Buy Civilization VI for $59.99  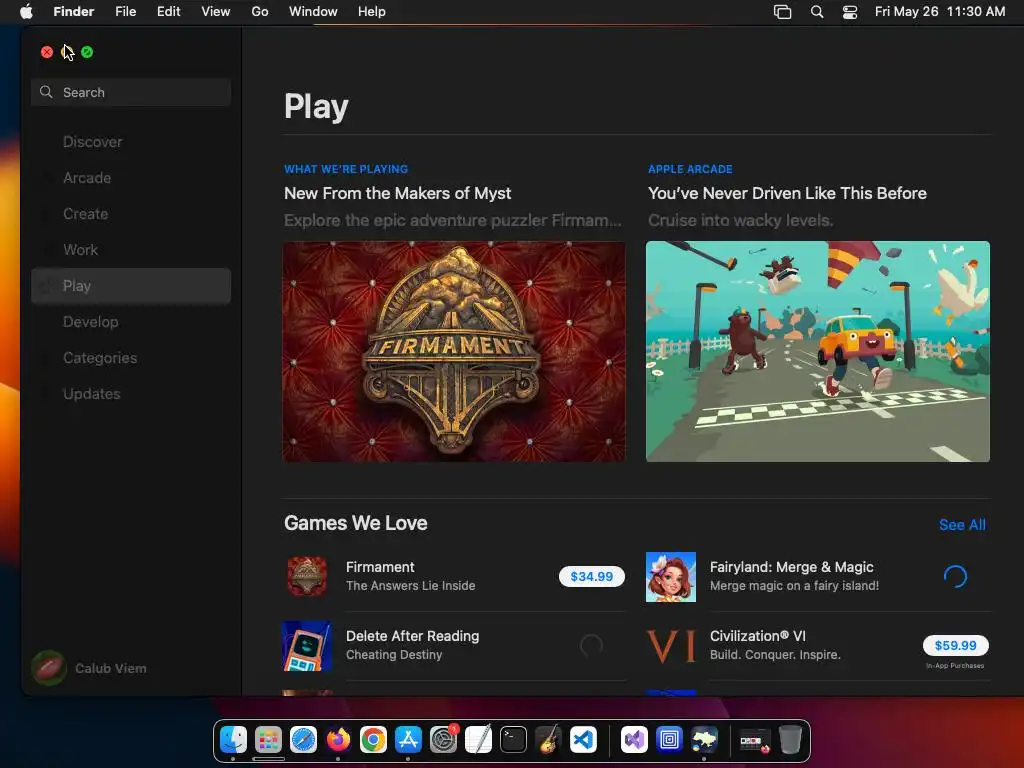point(955,645)
